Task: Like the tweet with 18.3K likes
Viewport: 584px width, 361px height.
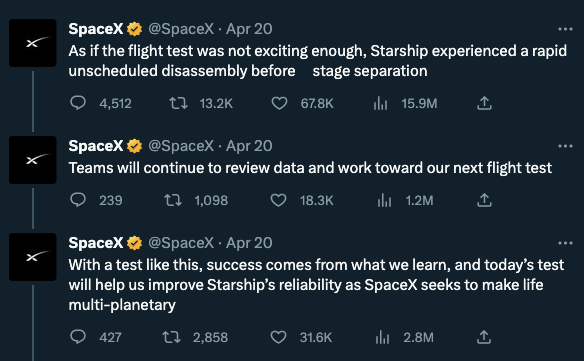Action: coord(278,200)
